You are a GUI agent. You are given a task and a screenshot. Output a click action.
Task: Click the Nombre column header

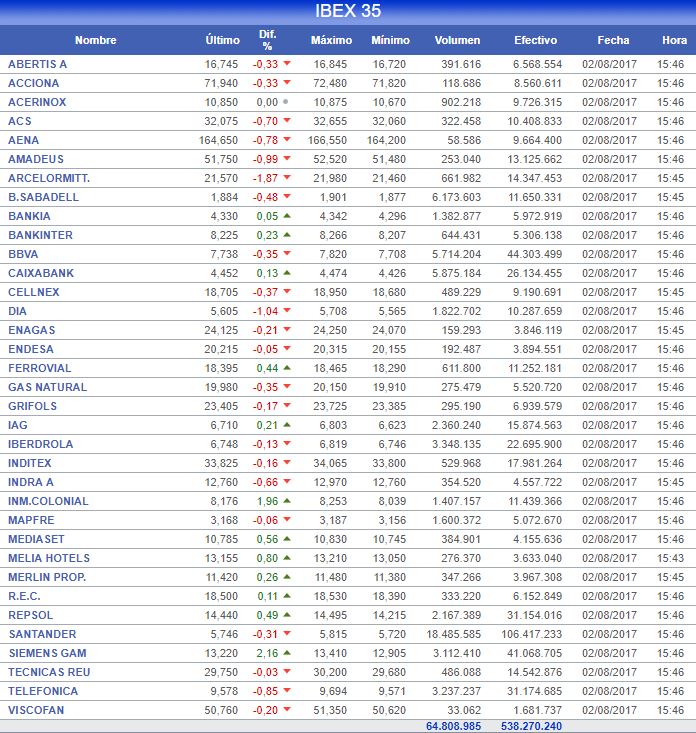point(95,40)
